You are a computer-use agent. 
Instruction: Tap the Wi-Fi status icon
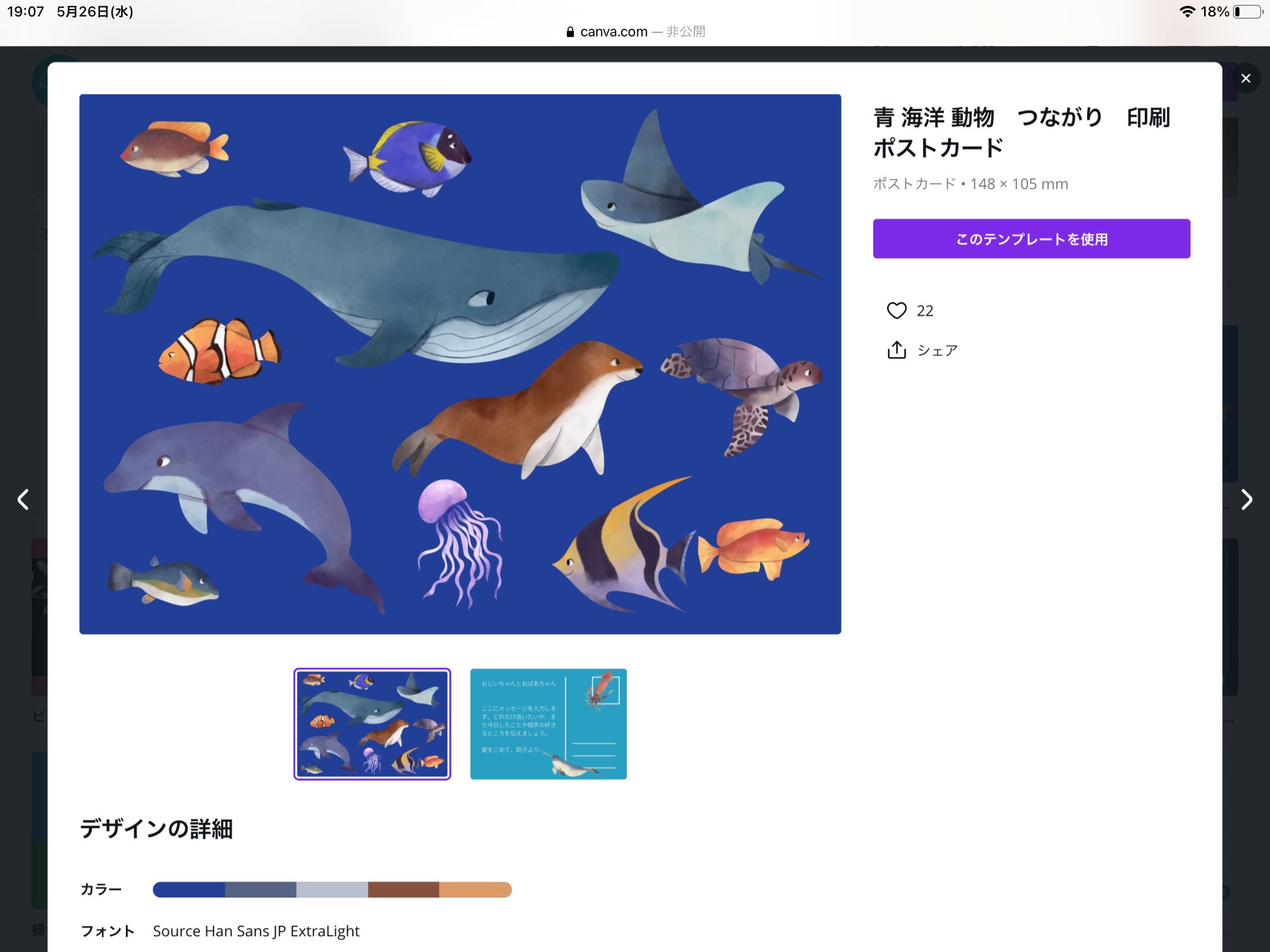pos(1187,12)
